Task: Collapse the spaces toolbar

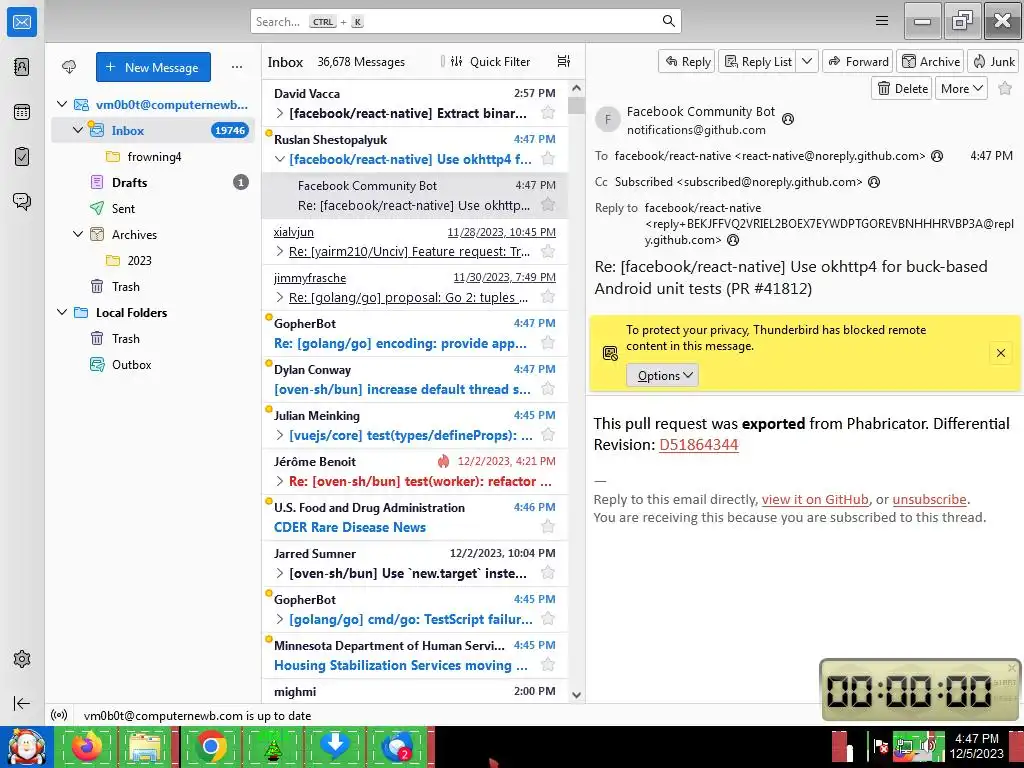Action: coord(22,703)
